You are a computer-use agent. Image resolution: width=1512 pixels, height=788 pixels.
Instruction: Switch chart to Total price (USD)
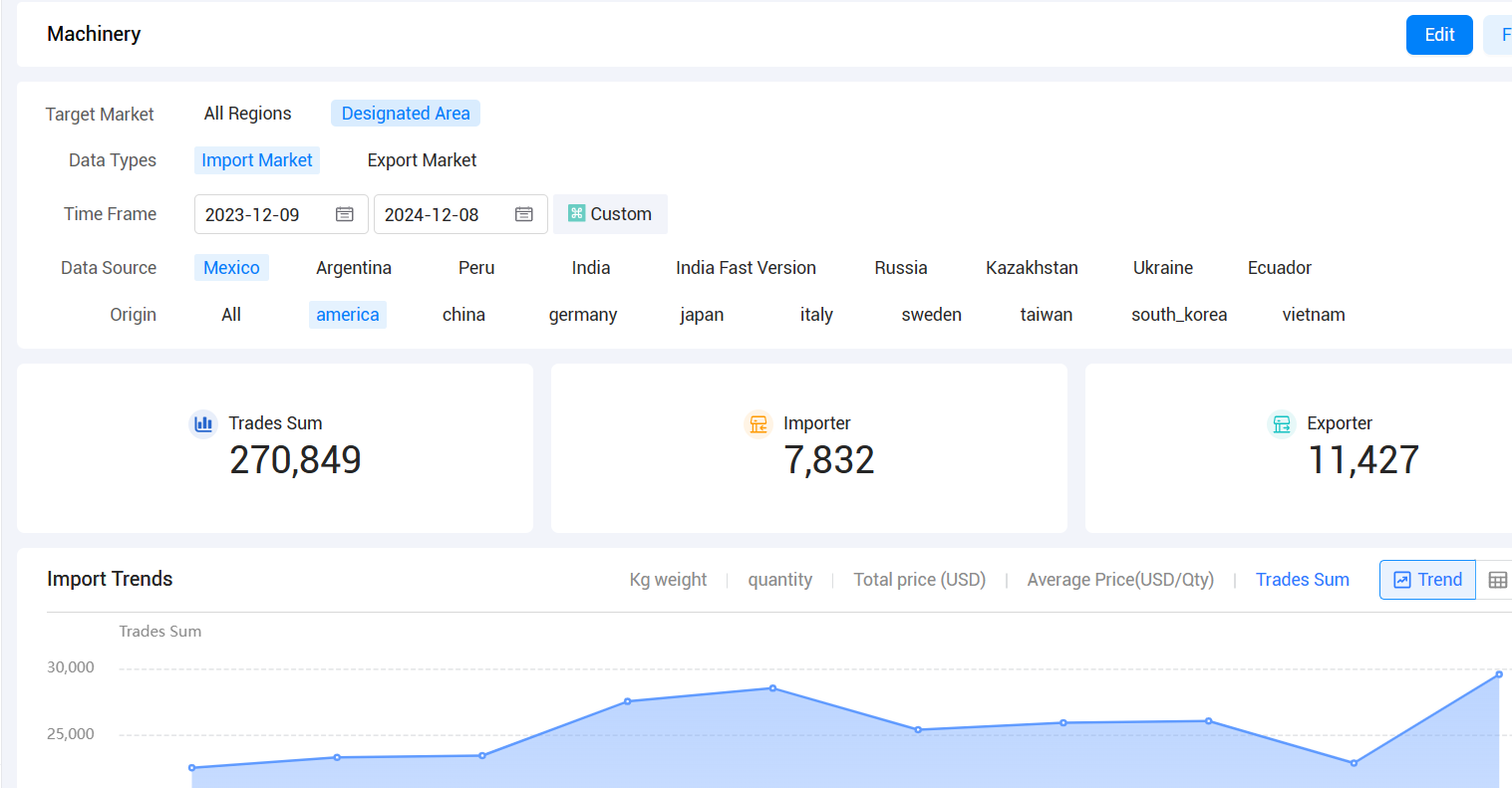point(920,580)
